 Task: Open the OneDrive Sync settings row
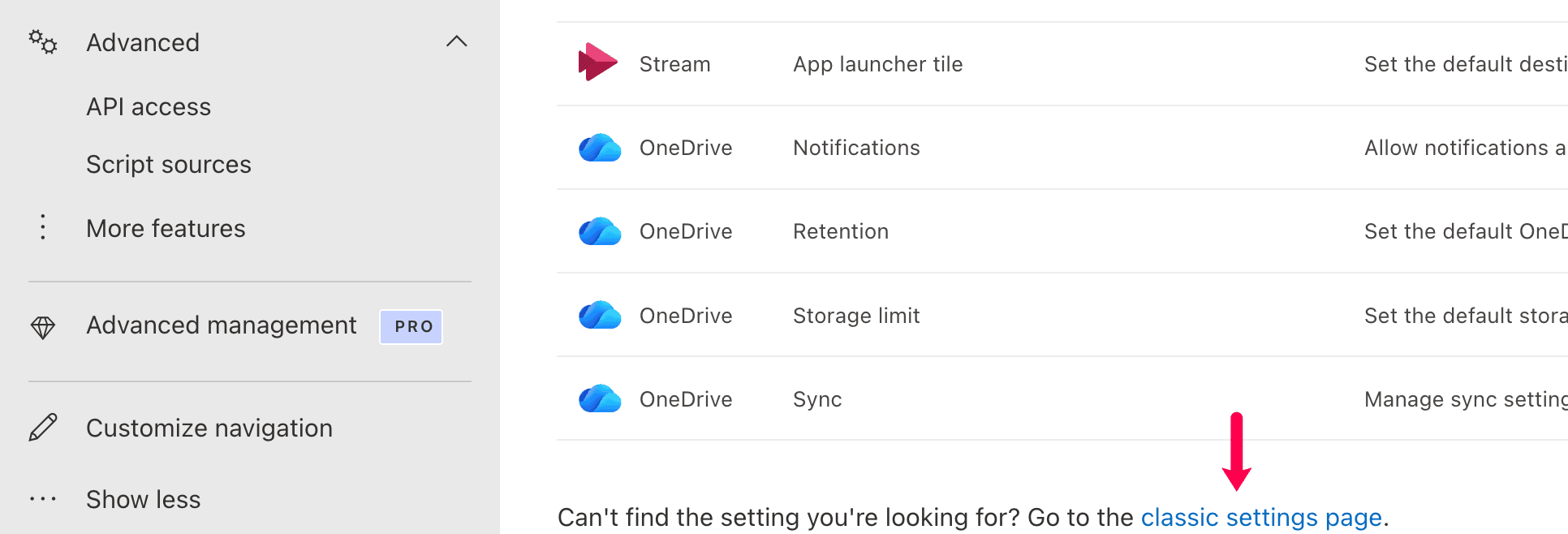[x=816, y=399]
